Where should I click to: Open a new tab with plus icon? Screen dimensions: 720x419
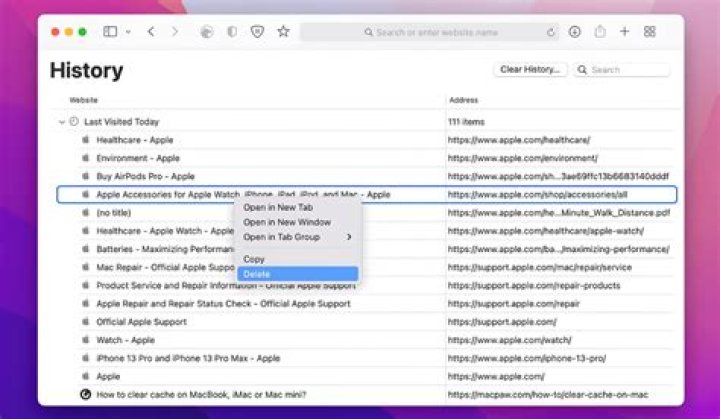(624, 32)
